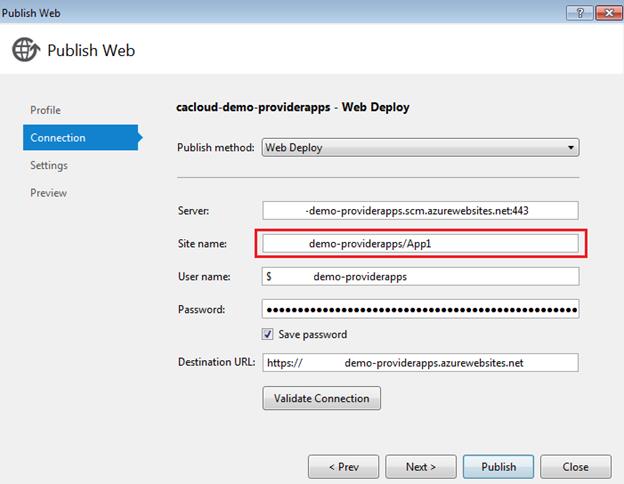The width and height of the screenshot is (624, 484).
Task: Focus the User name field
Action: (x=420, y=276)
